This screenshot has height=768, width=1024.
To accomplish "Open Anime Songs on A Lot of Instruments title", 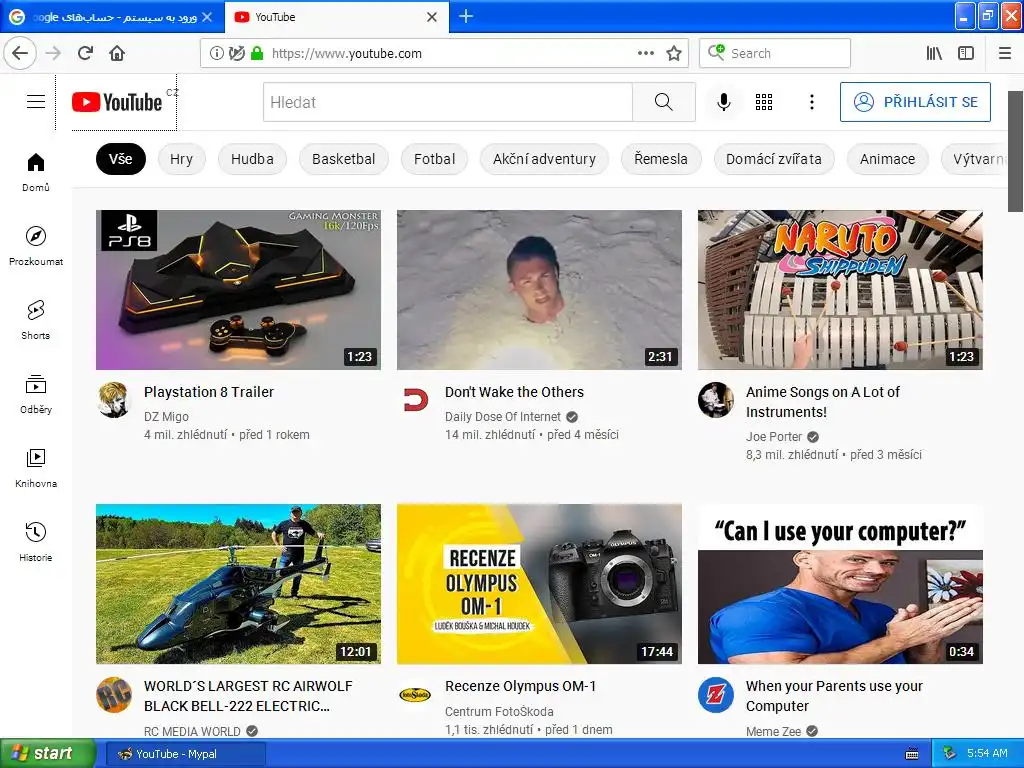I will click(x=823, y=402).
